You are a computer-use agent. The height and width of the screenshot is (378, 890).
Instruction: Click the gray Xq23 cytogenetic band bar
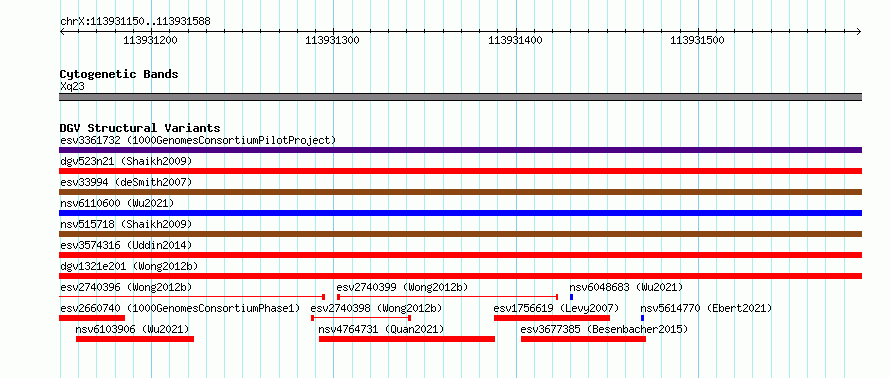click(460, 97)
